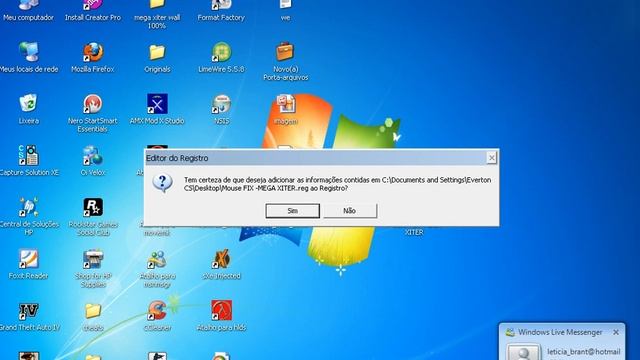
Task: Select Install Creator Pro shortcut
Action: click(x=93, y=11)
